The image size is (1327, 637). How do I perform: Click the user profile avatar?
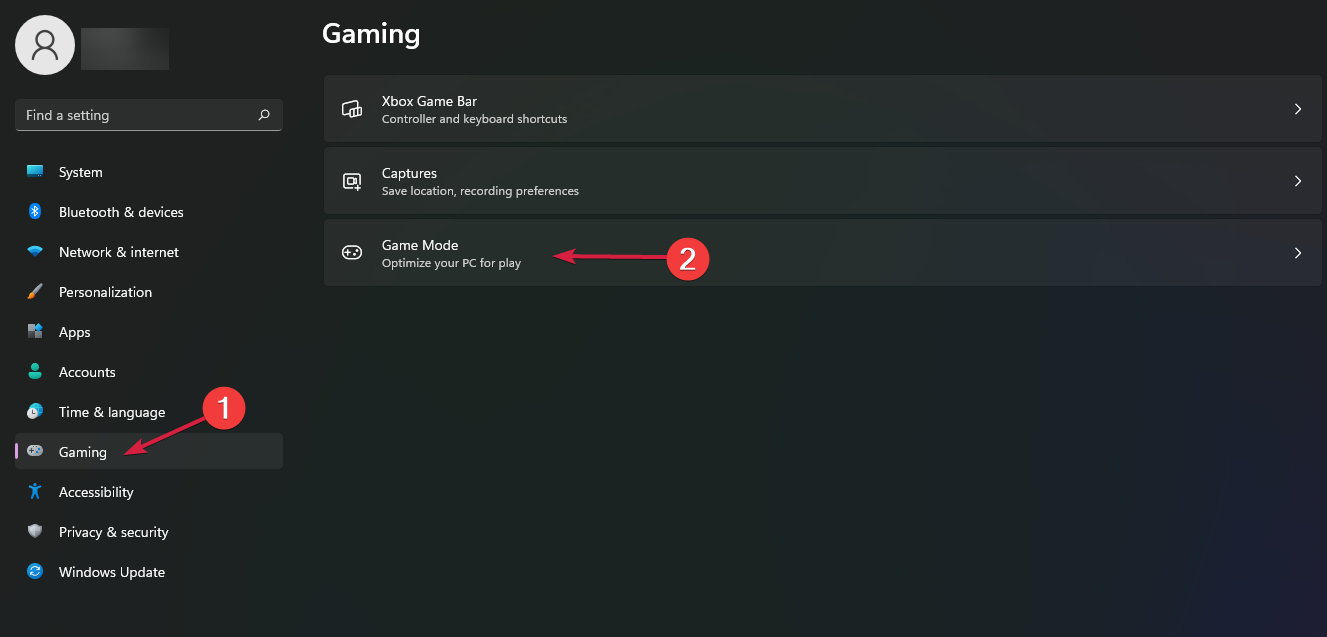45,45
